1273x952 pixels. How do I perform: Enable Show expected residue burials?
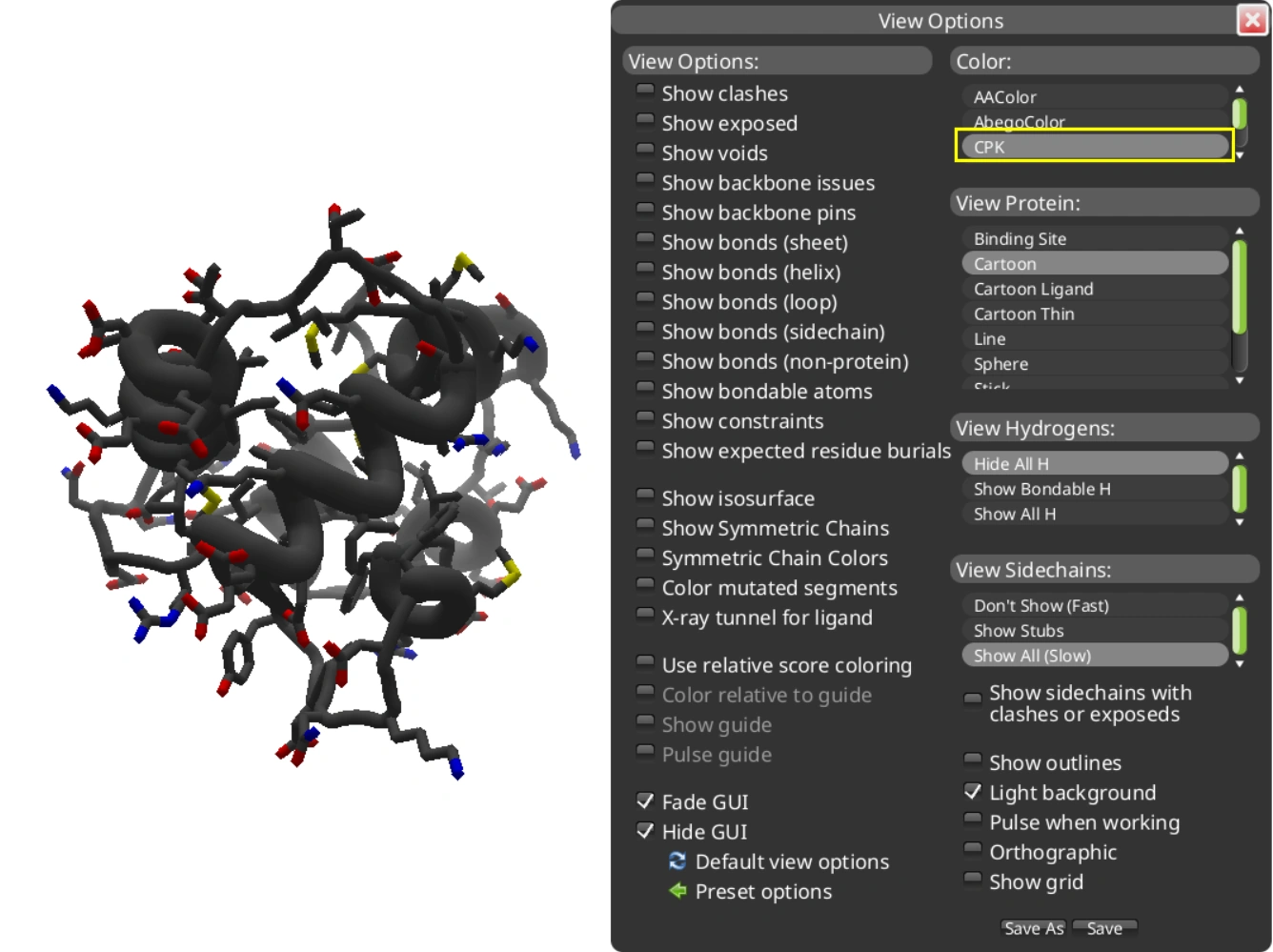tap(645, 449)
